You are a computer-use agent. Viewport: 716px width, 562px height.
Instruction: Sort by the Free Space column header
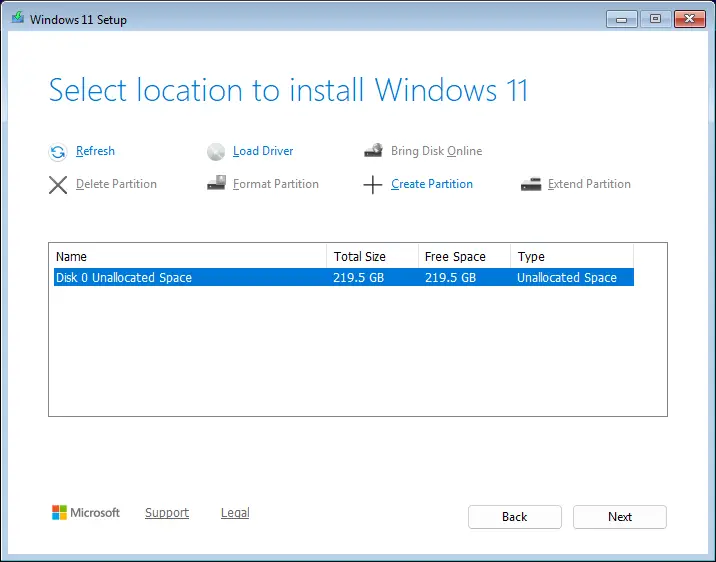(x=464, y=257)
